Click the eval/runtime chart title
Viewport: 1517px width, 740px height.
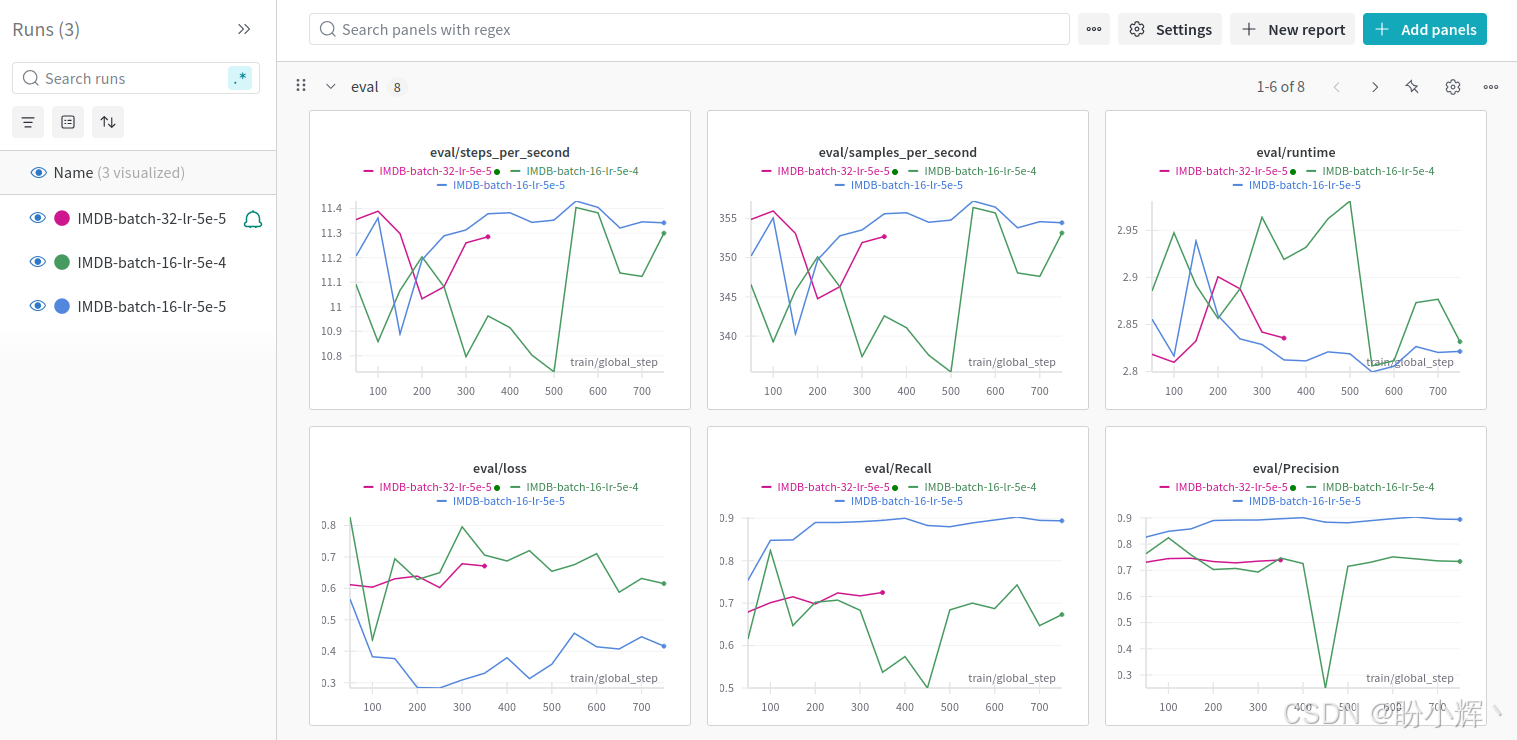[1296, 152]
